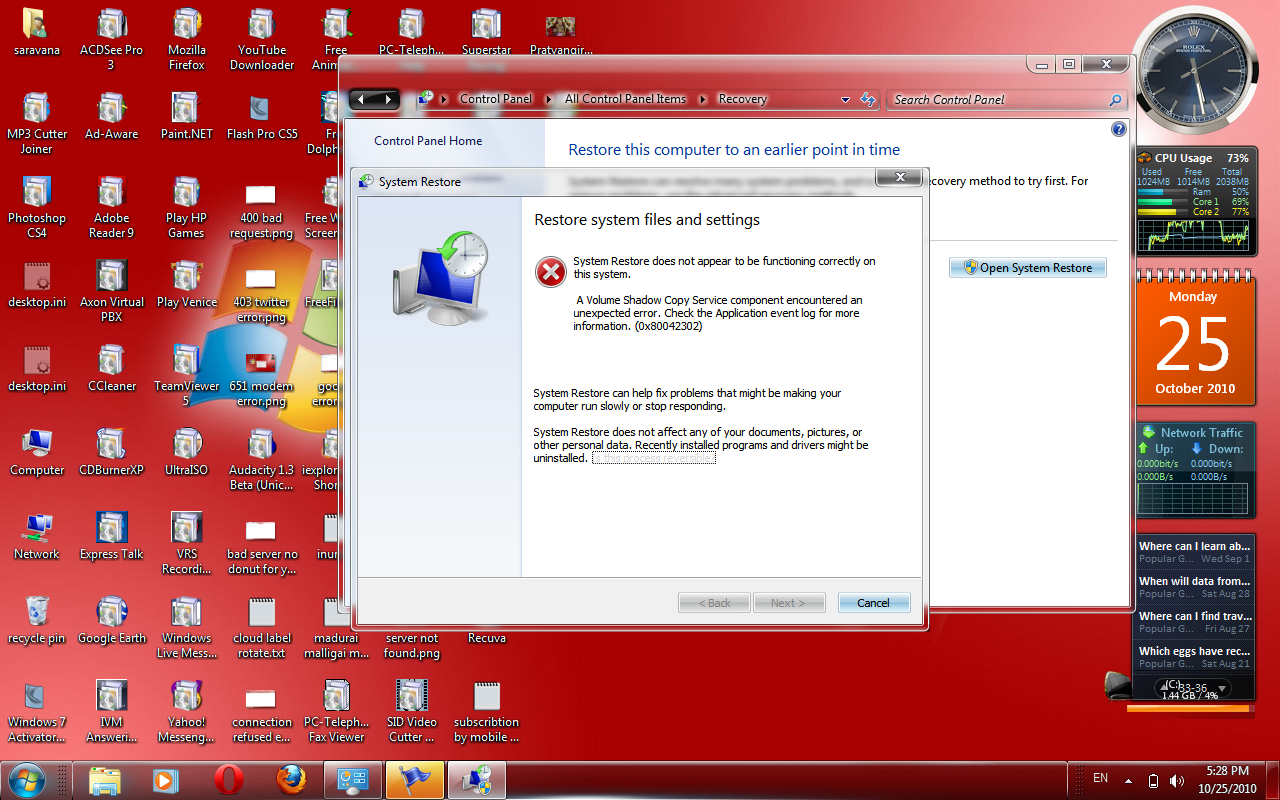Viewport: 1280px width, 800px height.
Task: Open Windows Explorer taskbar icon
Action: point(105,780)
